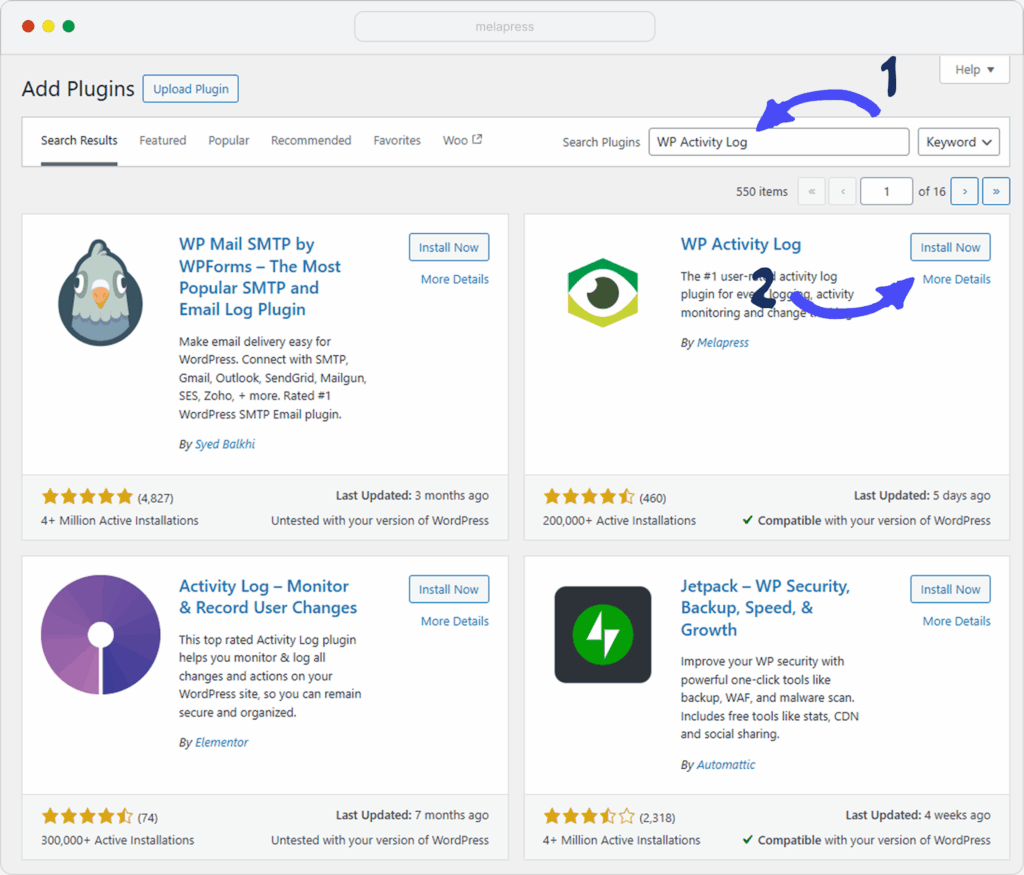Install the WP Activity Log plugin
The height and width of the screenshot is (875, 1024).
(x=950, y=247)
